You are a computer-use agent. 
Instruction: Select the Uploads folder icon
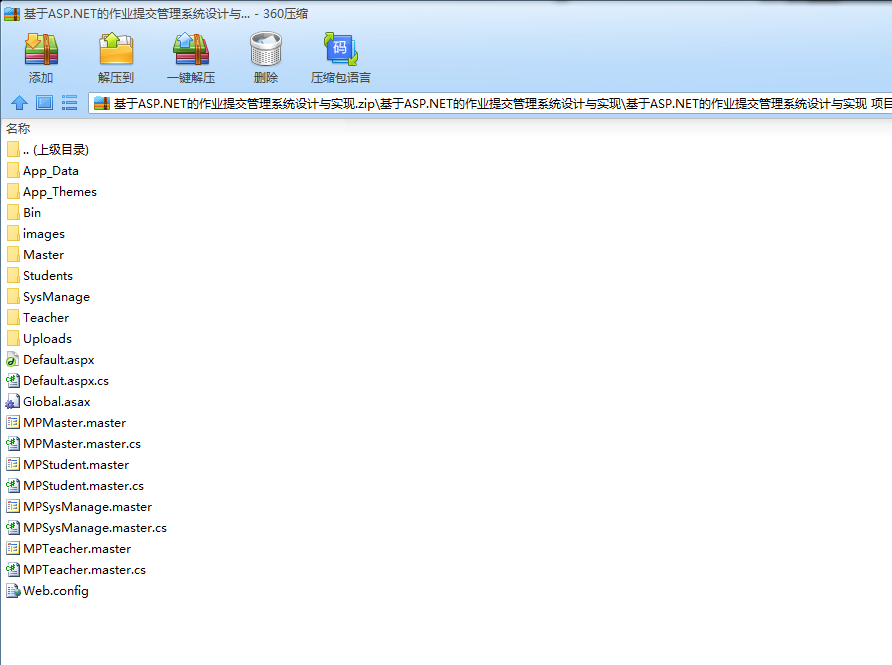coord(13,339)
